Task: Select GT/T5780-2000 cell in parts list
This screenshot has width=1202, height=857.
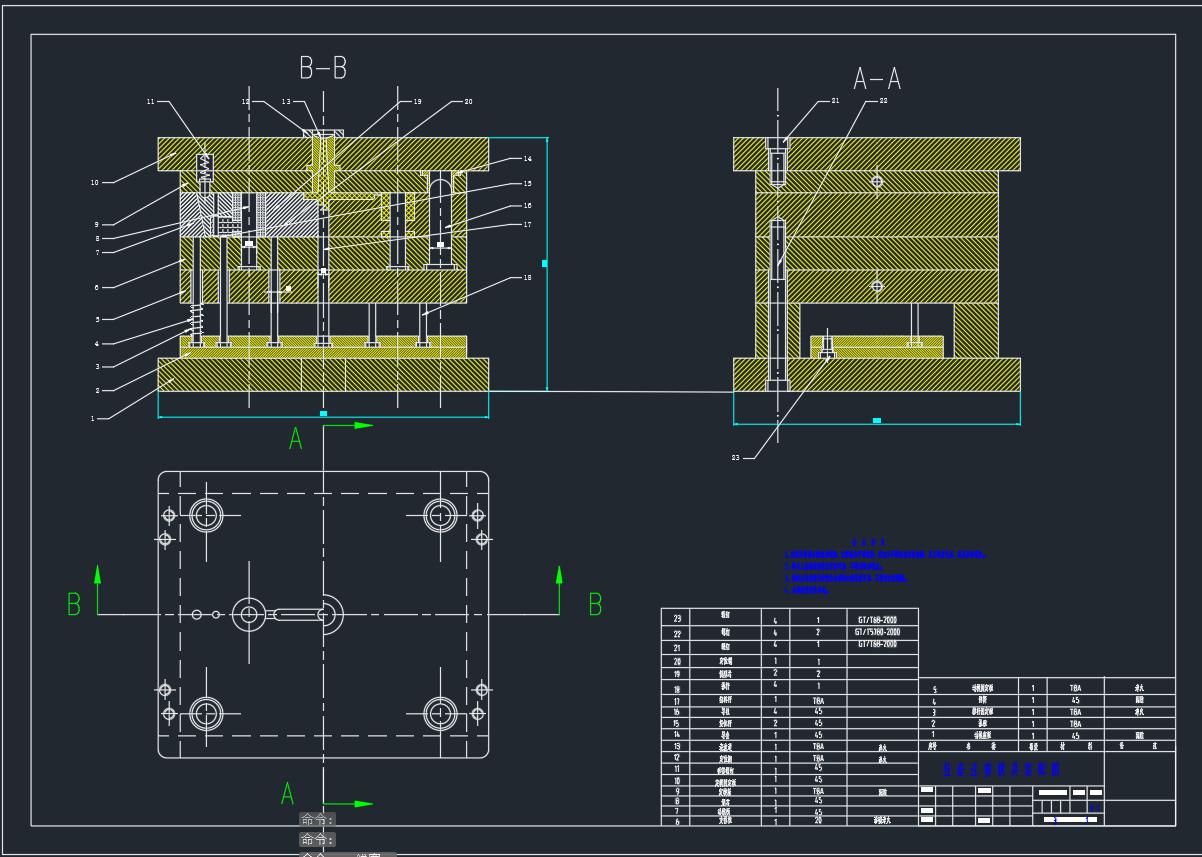Action: click(x=877, y=632)
